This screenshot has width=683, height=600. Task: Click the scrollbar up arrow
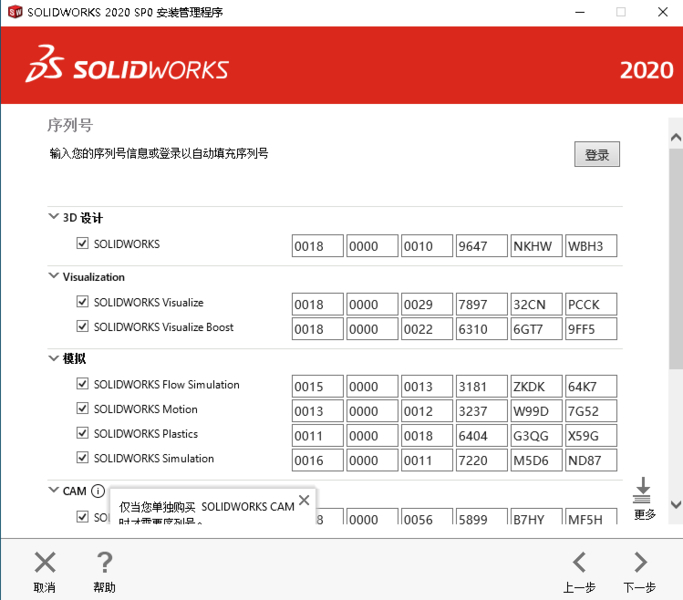pos(676,137)
